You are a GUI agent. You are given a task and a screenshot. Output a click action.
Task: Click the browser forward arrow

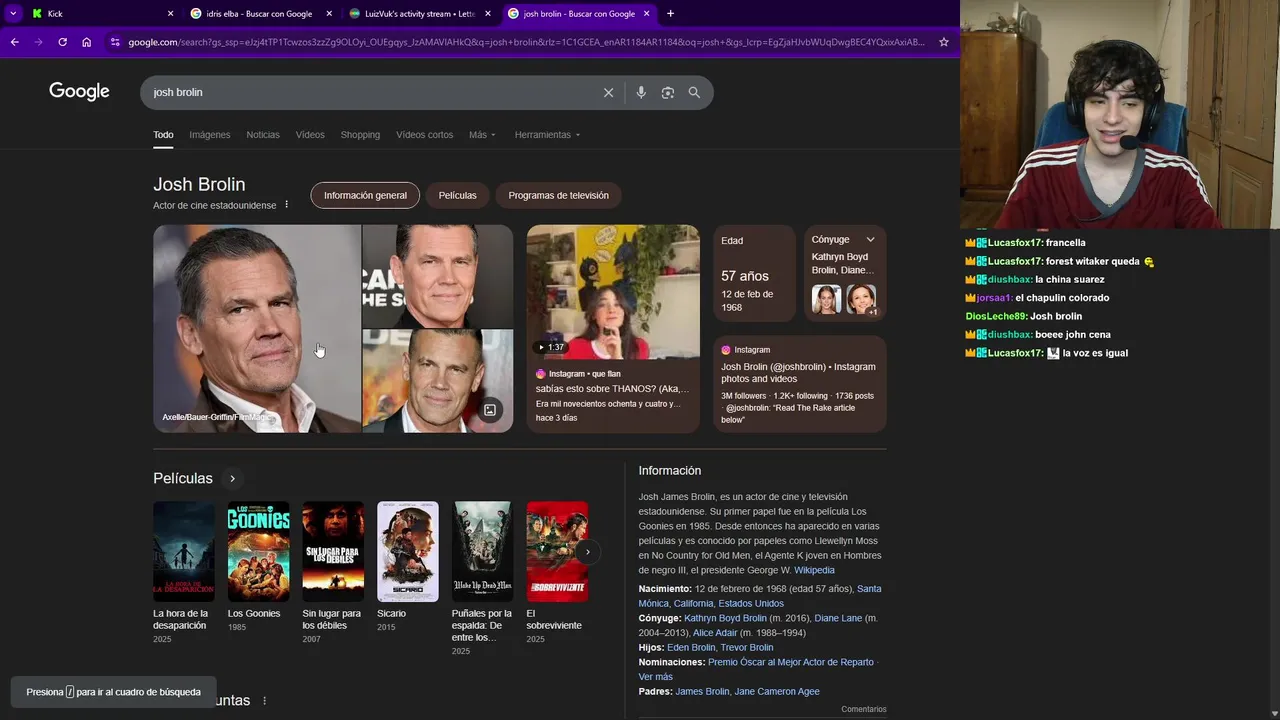pos(38,42)
